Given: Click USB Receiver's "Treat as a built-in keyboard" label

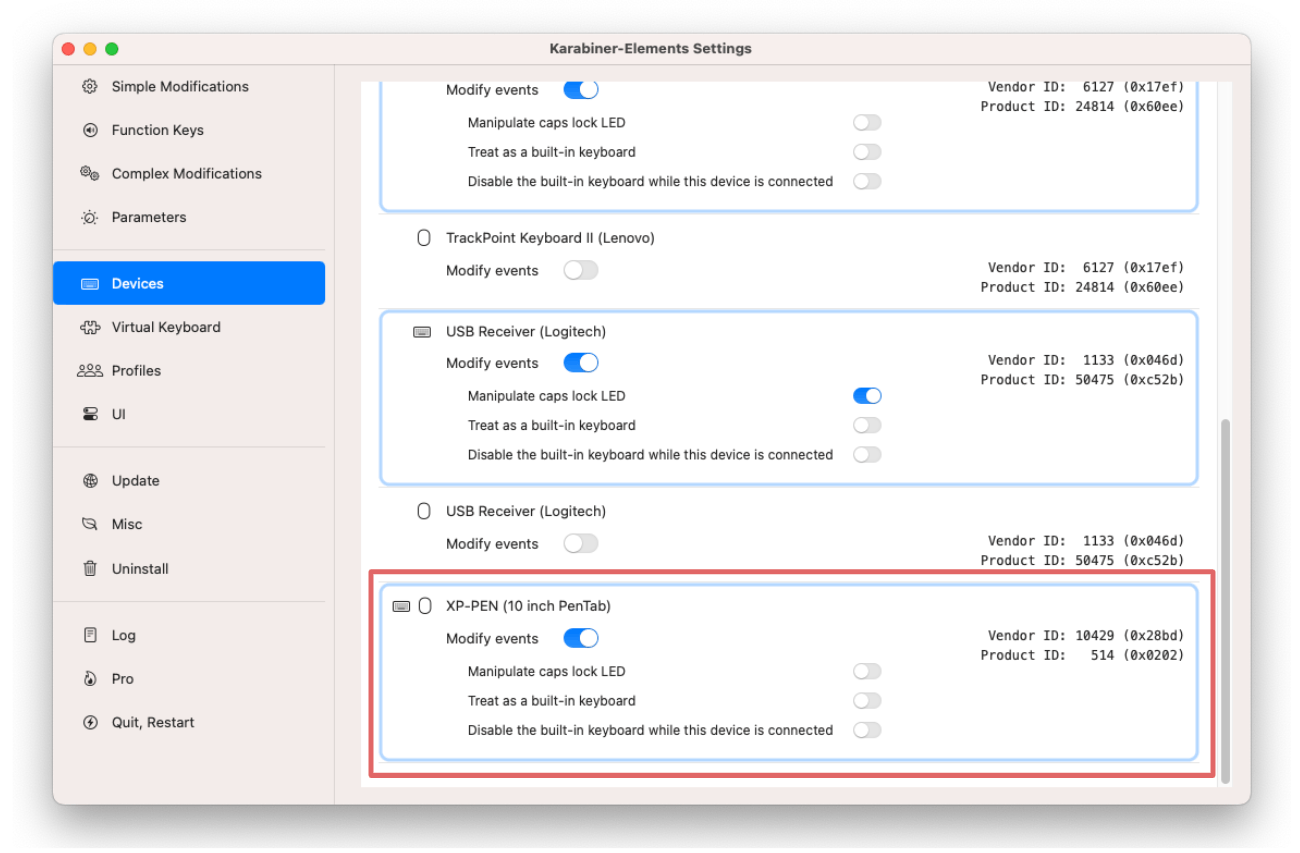Looking at the screenshot, I should coord(552,425).
